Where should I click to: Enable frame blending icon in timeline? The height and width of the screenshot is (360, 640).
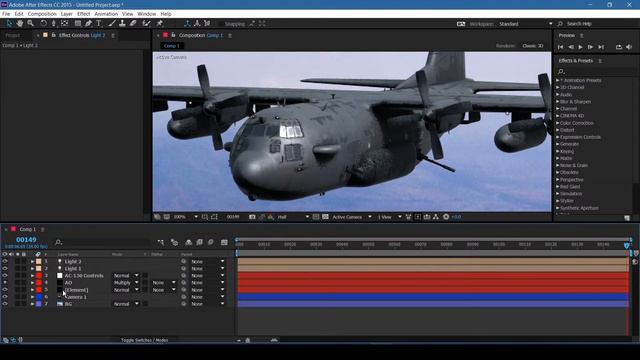point(200,242)
